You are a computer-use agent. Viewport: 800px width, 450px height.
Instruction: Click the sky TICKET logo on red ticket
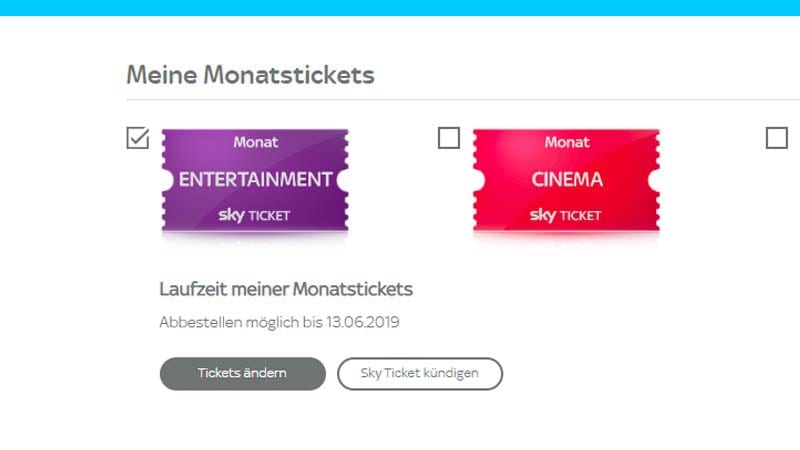[566, 214]
